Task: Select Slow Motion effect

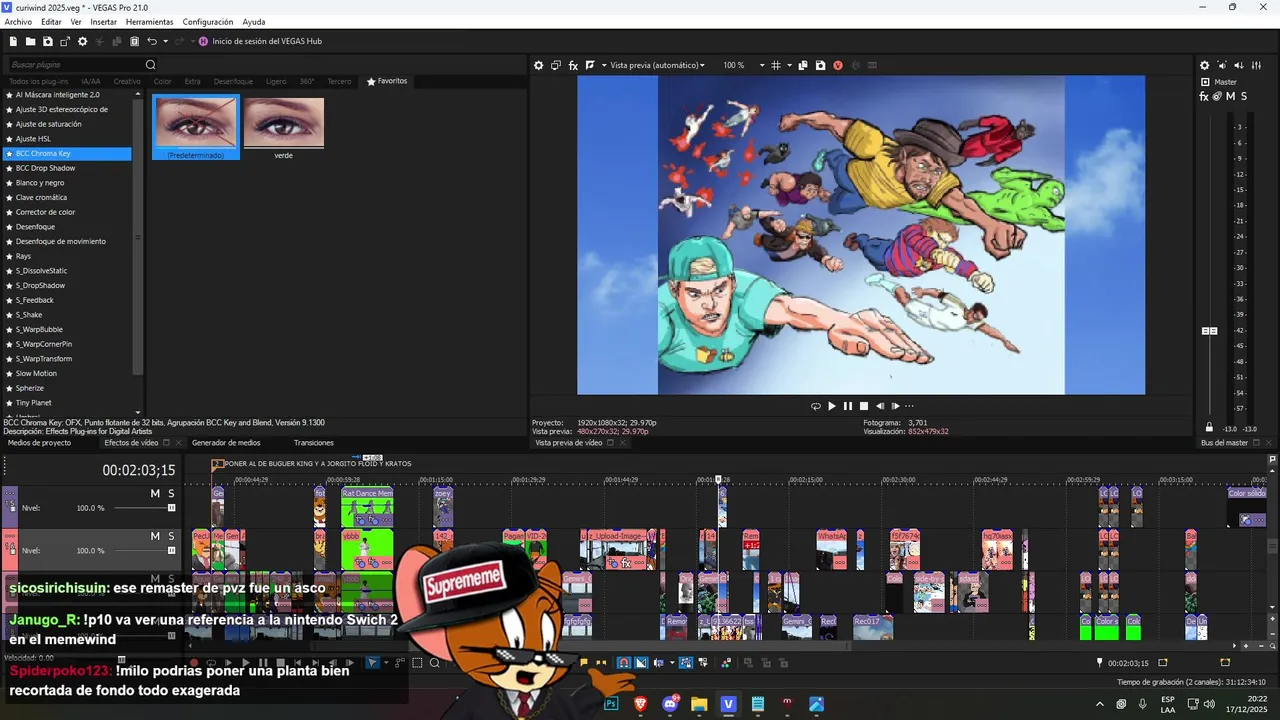Action: tap(68, 373)
